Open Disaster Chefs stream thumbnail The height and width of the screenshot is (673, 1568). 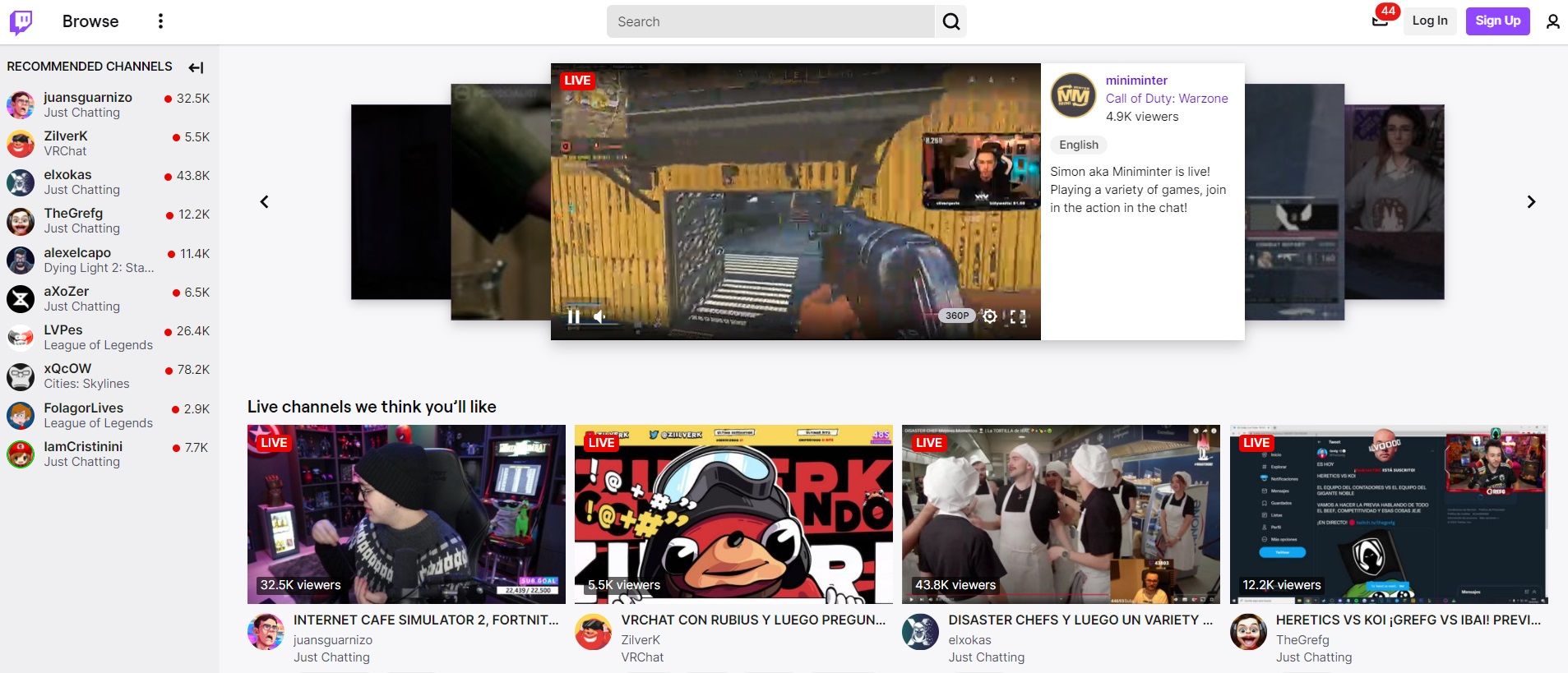coord(1061,514)
